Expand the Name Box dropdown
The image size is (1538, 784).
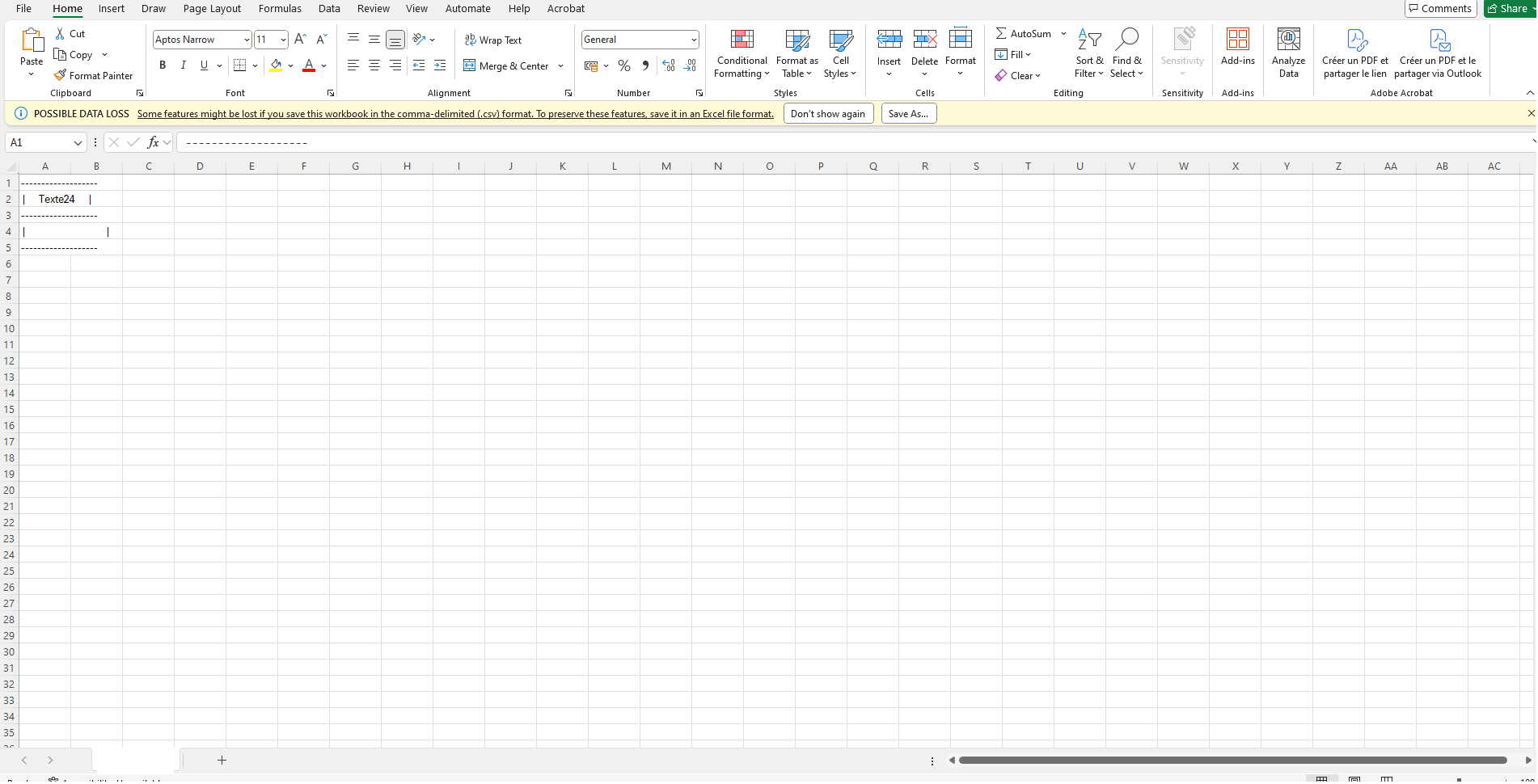[78, 143]
